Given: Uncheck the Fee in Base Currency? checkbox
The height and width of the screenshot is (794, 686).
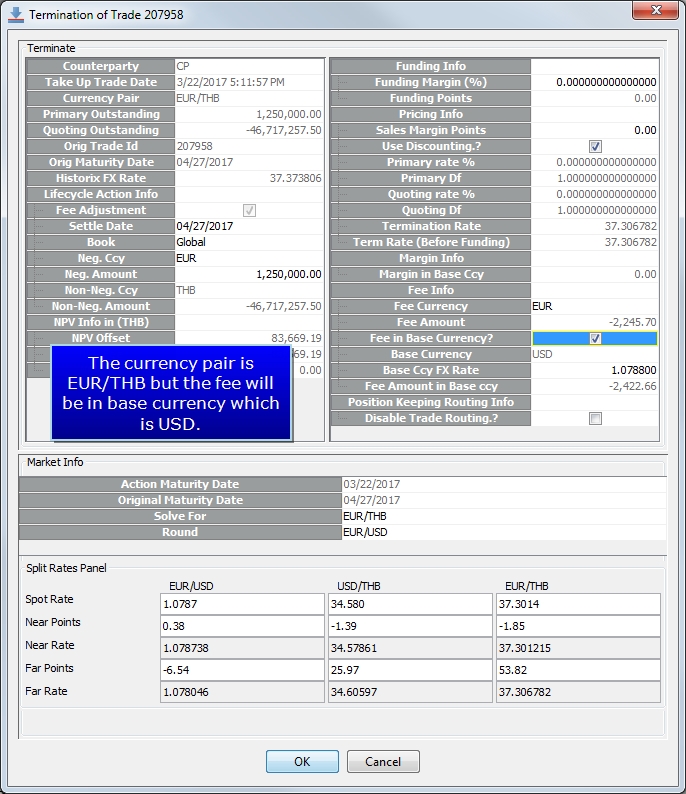Looking at the screenshot, I should click(595, 338).
